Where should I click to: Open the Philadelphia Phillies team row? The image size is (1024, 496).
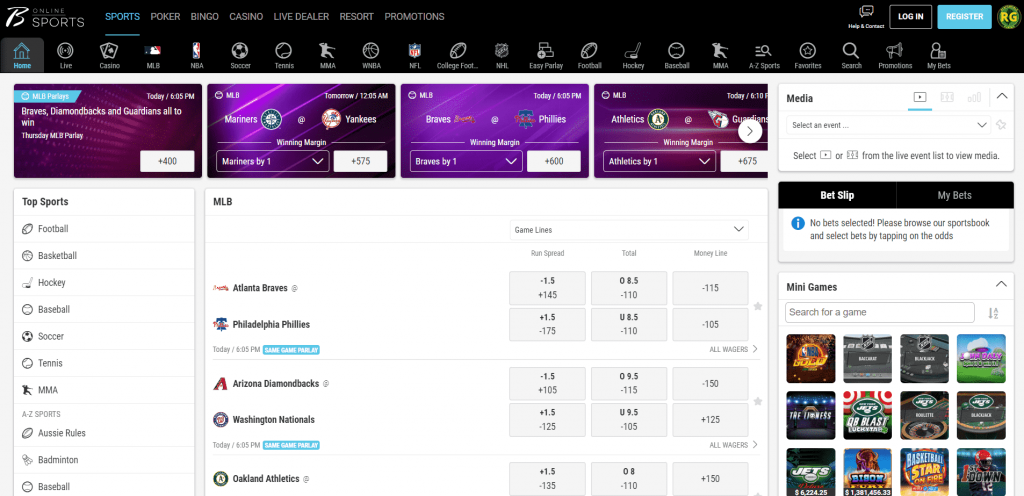coord(271,324)
